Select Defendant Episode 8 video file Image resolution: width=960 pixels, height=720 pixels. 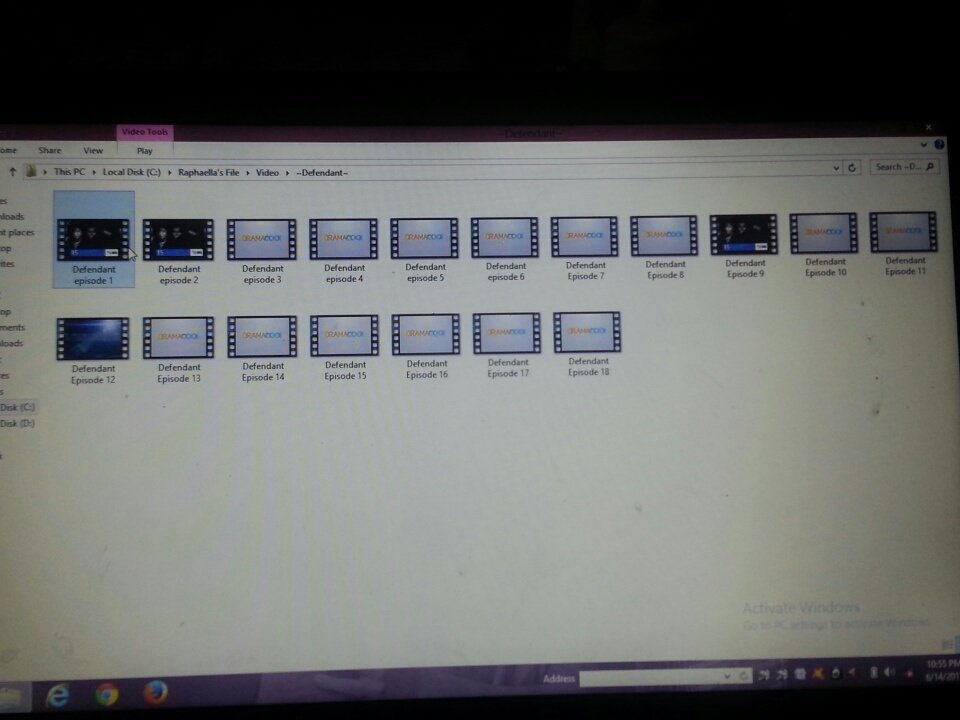tap(665, 246)
